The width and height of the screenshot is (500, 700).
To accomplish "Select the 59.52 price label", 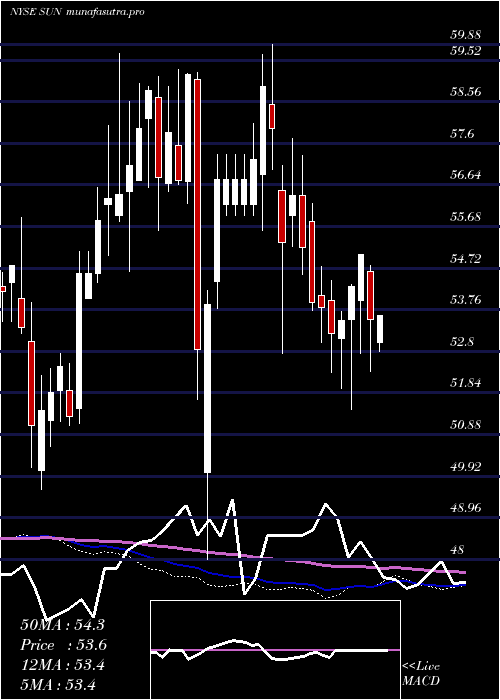I will coord(466,51).
